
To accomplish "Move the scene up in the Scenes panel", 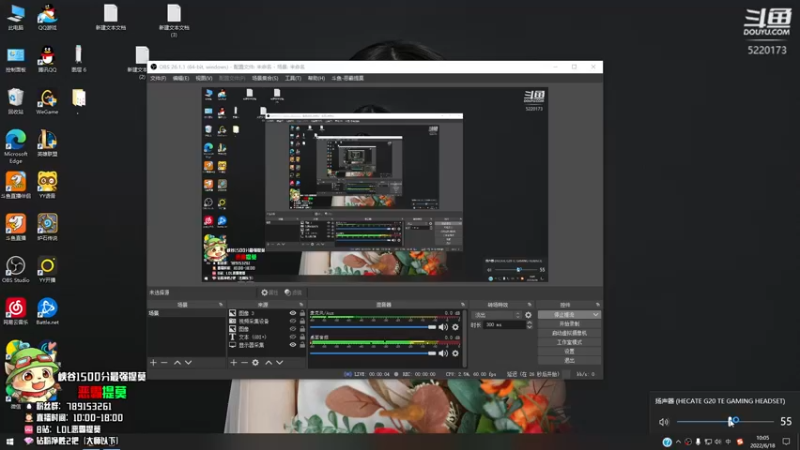I will coord(177,362).
